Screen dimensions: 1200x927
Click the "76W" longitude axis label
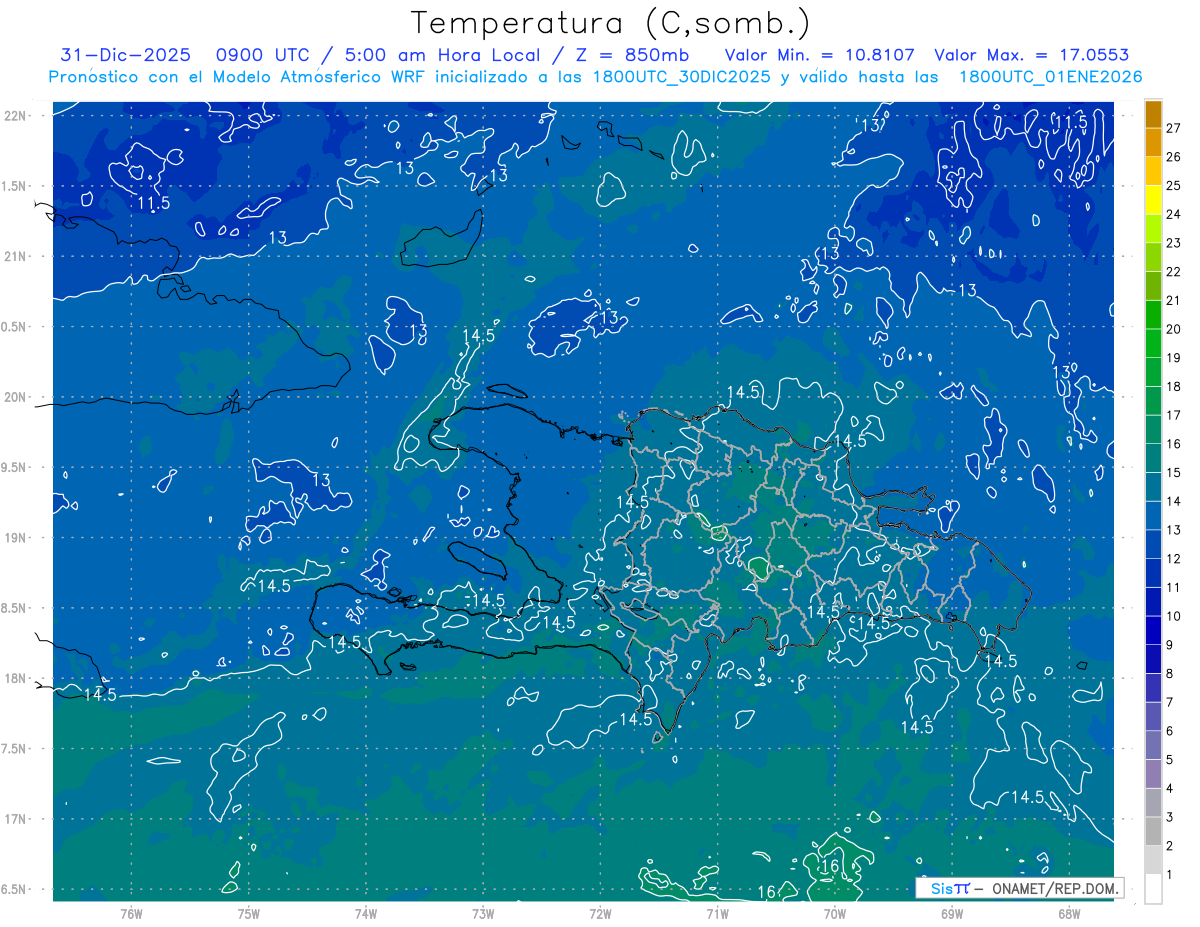tap(131, 913)
